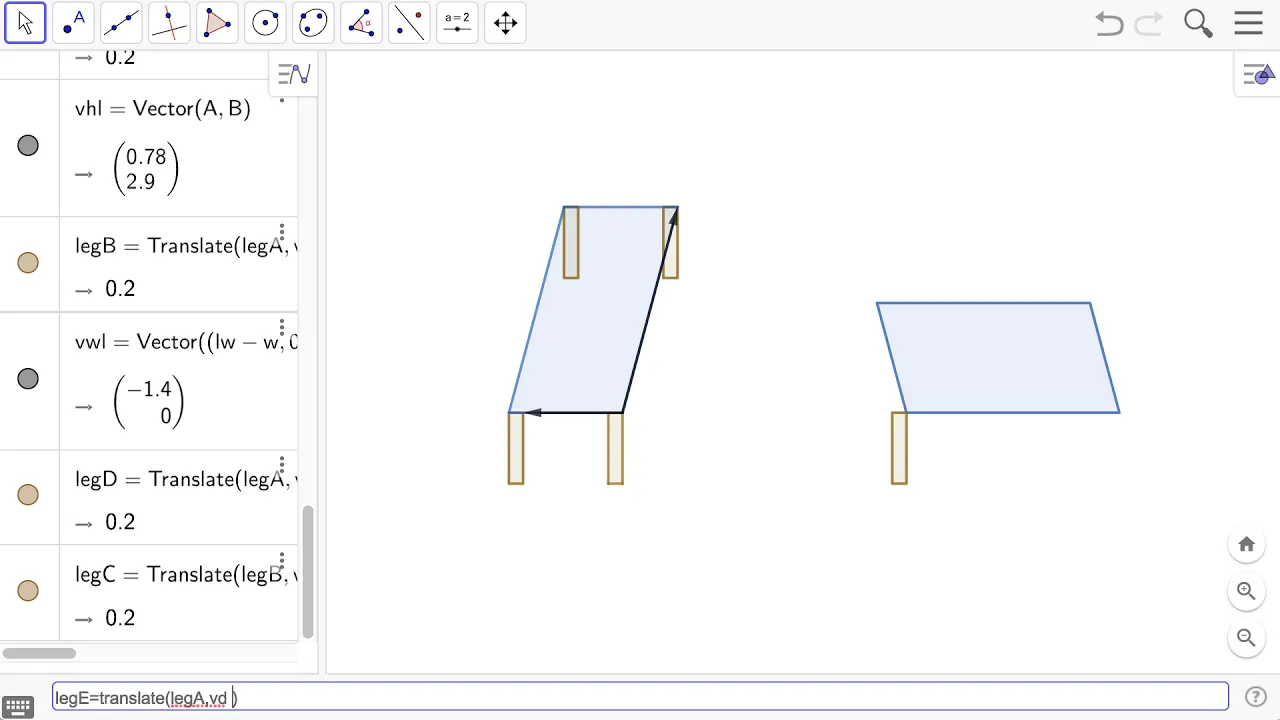Click the vwl value -1.4, 0

click(149, 403)
